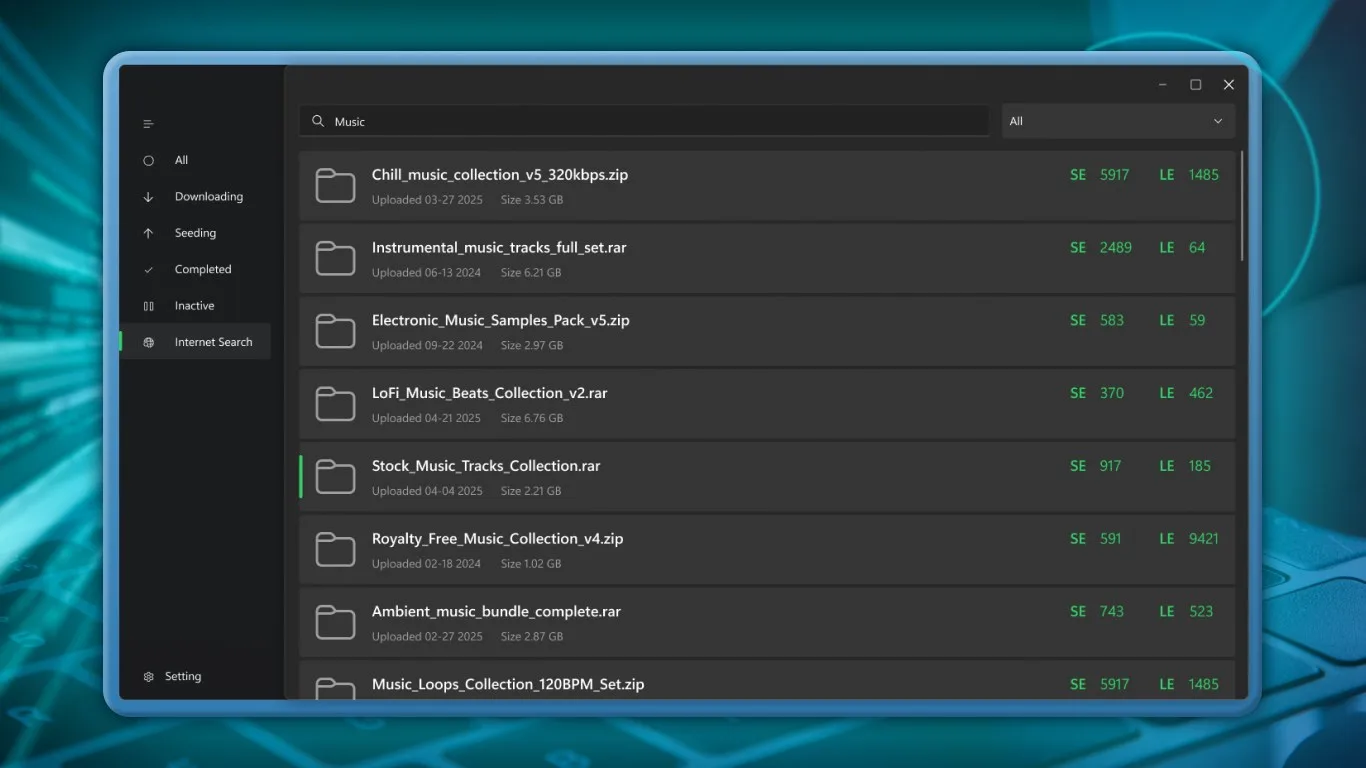Click leecher count 64
Screen dimensions: 1366x768
(1197, 248)
